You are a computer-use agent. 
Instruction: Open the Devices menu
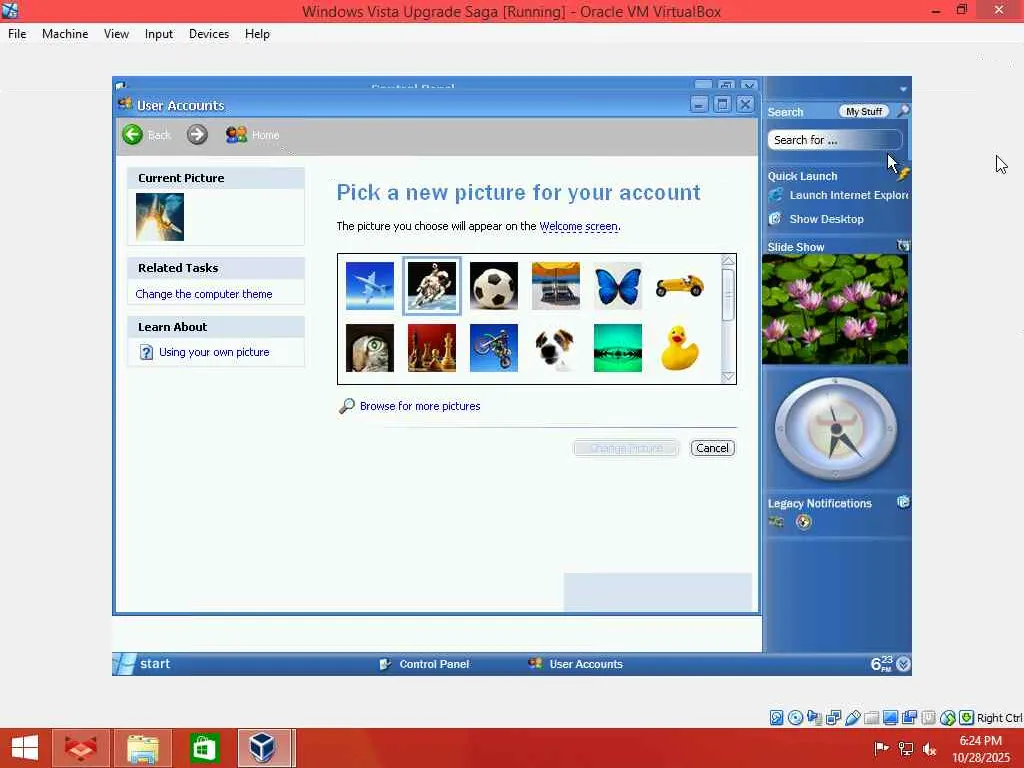tap(209, 34)
